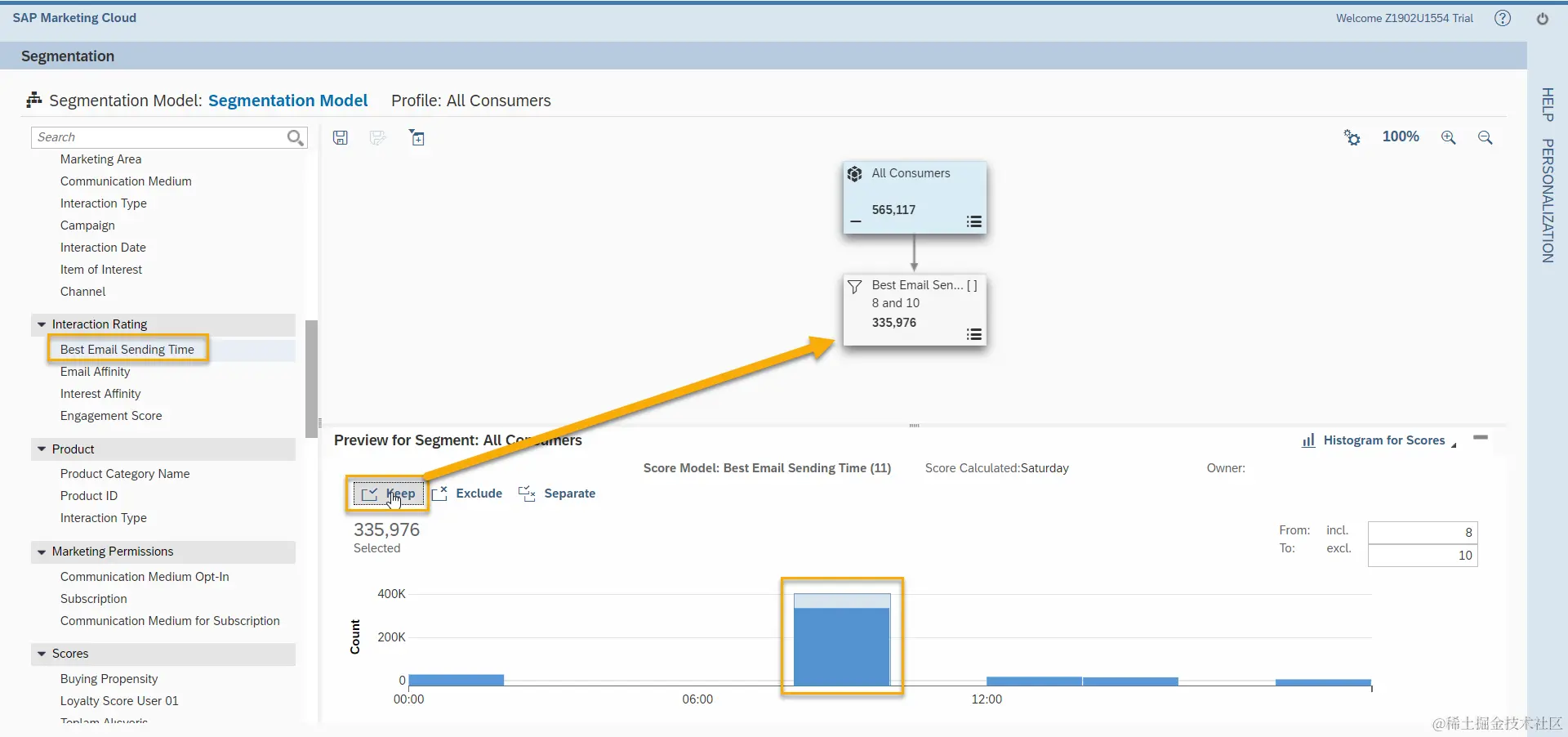Open the model settings gear icon
Viewport: 1568px width, 737px height.
tap(1352, 137)
